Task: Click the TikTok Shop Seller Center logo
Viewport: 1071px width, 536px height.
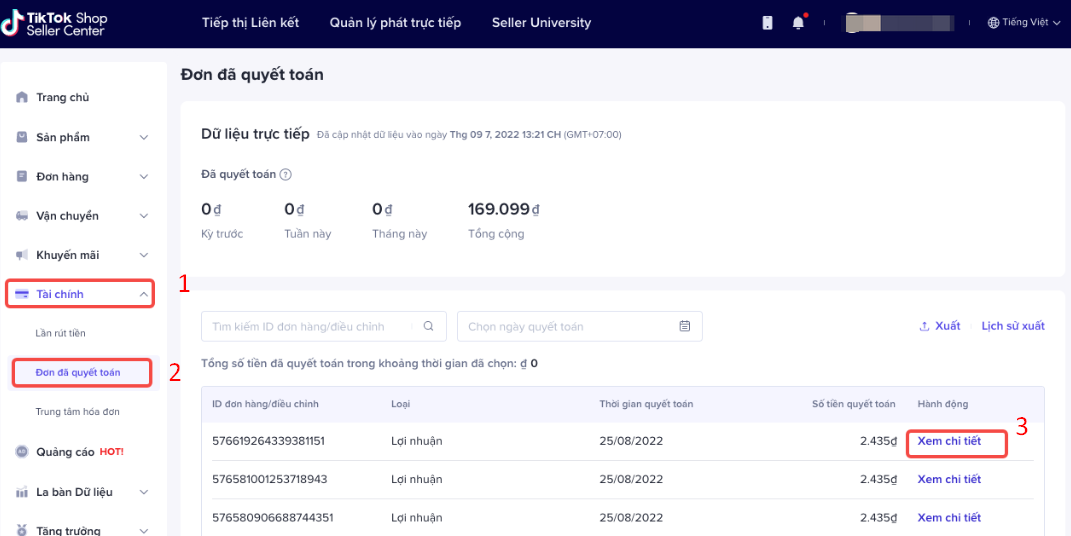Action: 54,23
